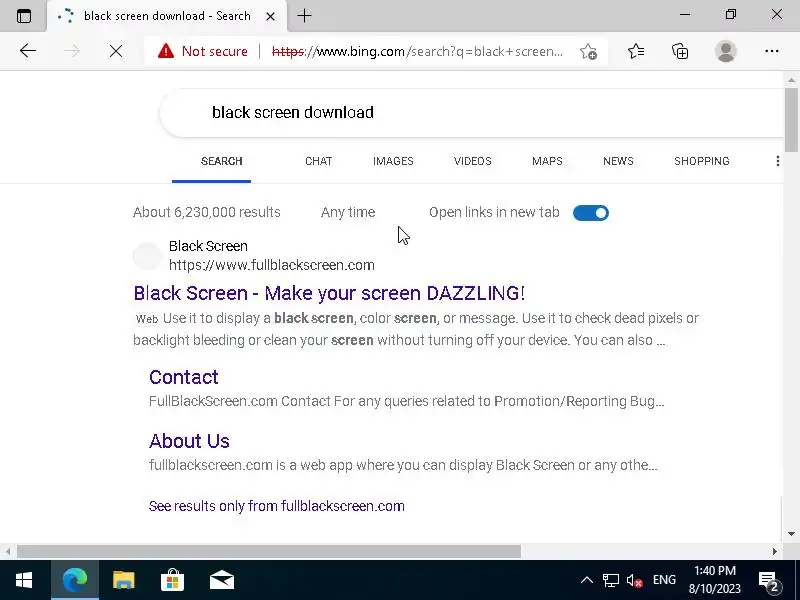Click the Not secure warning icon

165,51
